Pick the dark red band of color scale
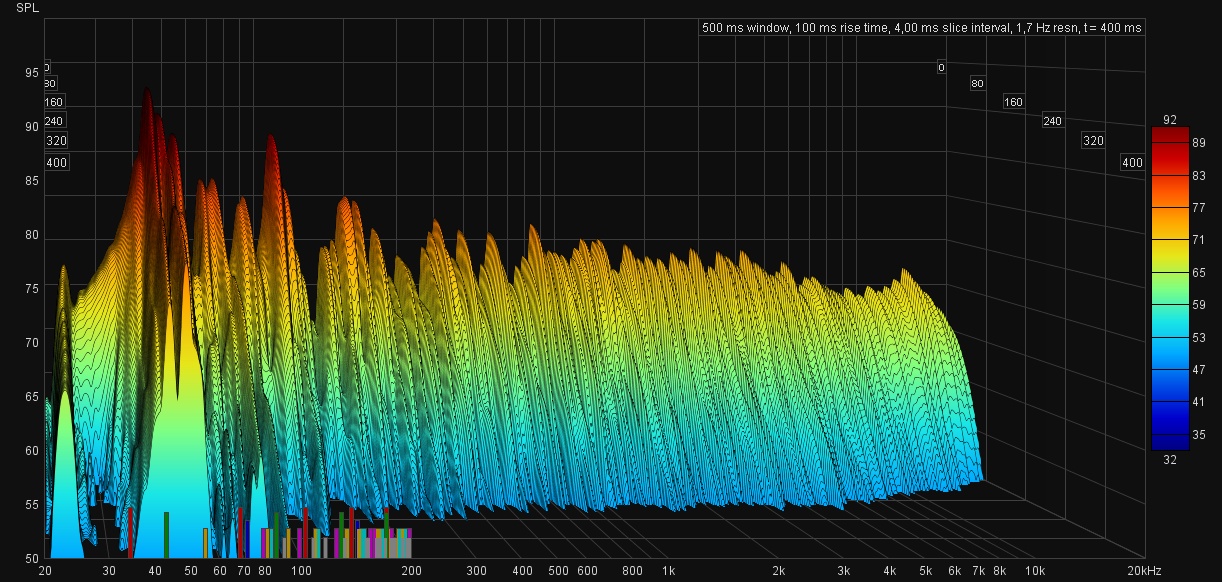The image size is (1222, 582). click(x=1170, y=136)
